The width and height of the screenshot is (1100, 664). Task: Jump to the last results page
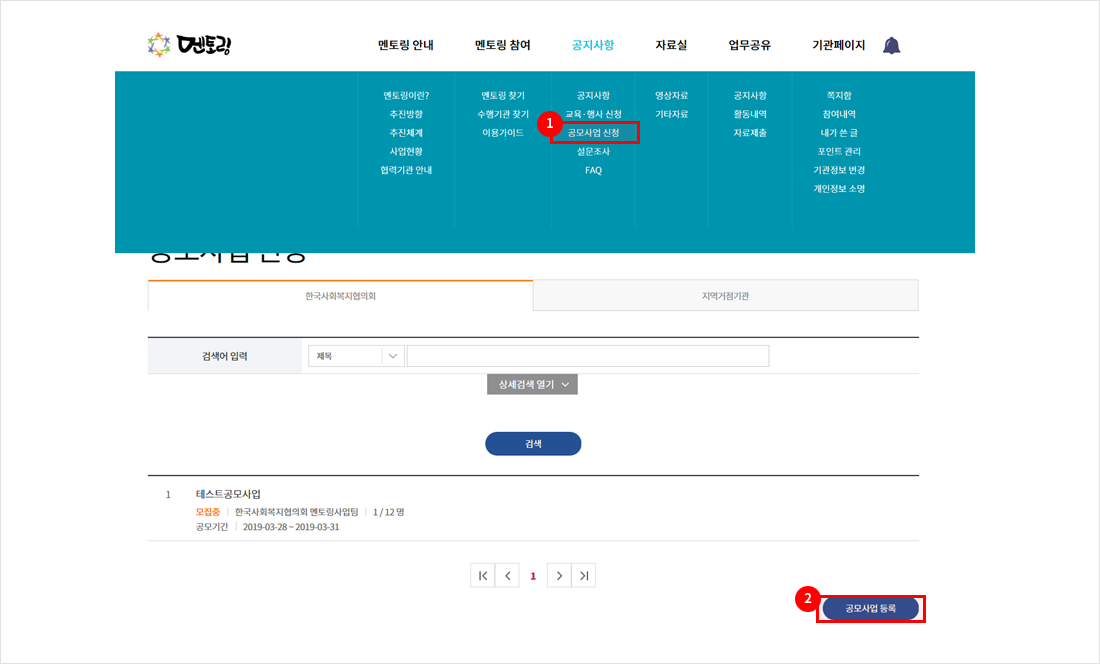pos(584,575)
